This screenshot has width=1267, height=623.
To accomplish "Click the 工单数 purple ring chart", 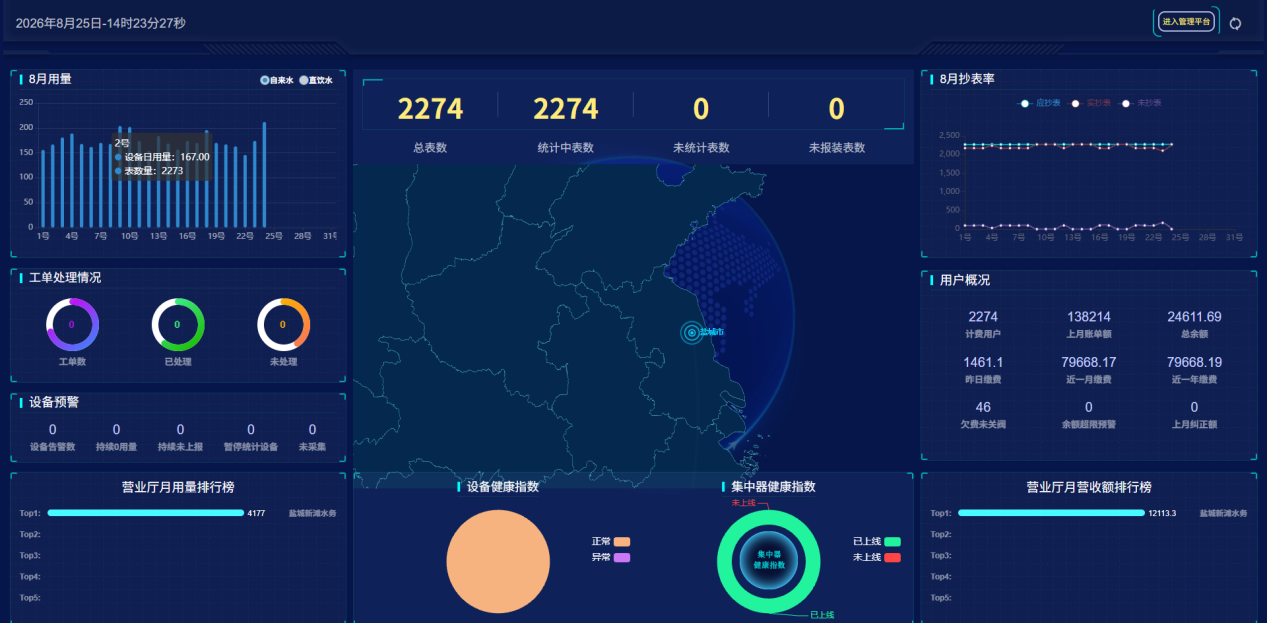I will [x=72, y=324].
